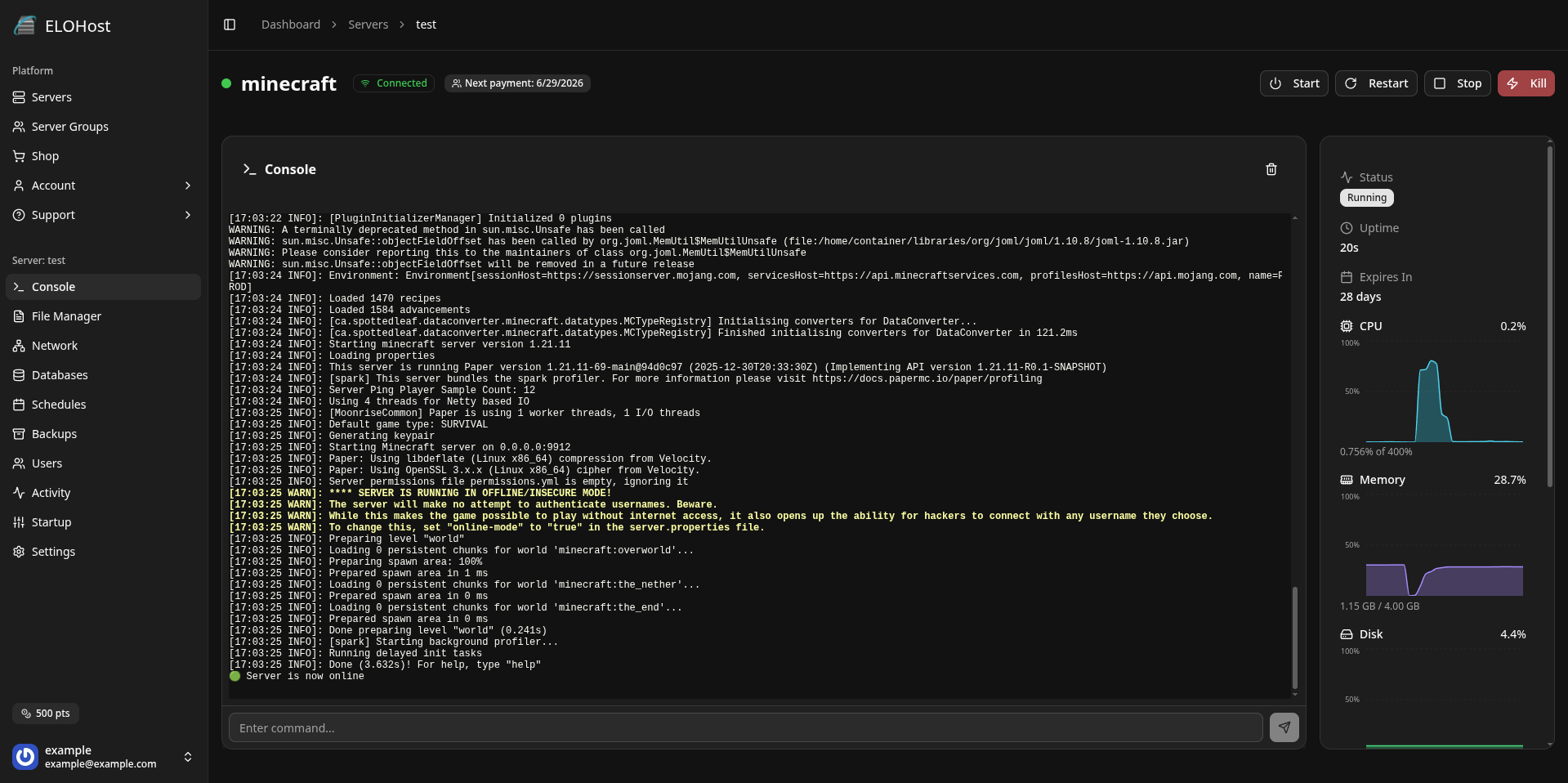Click the Server Groups people icon

click(x=19, y=127)
